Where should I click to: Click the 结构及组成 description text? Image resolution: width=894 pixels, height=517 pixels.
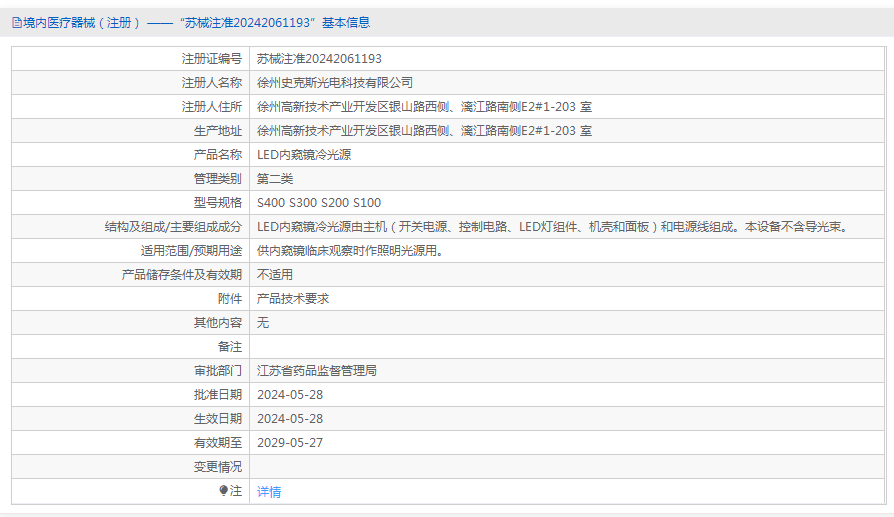554,226
